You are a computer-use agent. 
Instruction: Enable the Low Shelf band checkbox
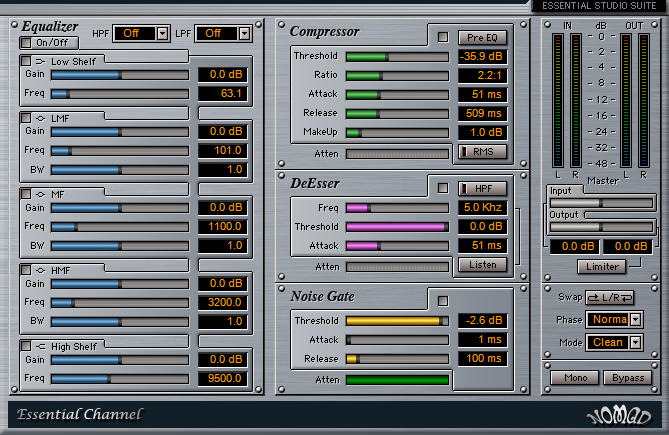click(x=26, y=61)
